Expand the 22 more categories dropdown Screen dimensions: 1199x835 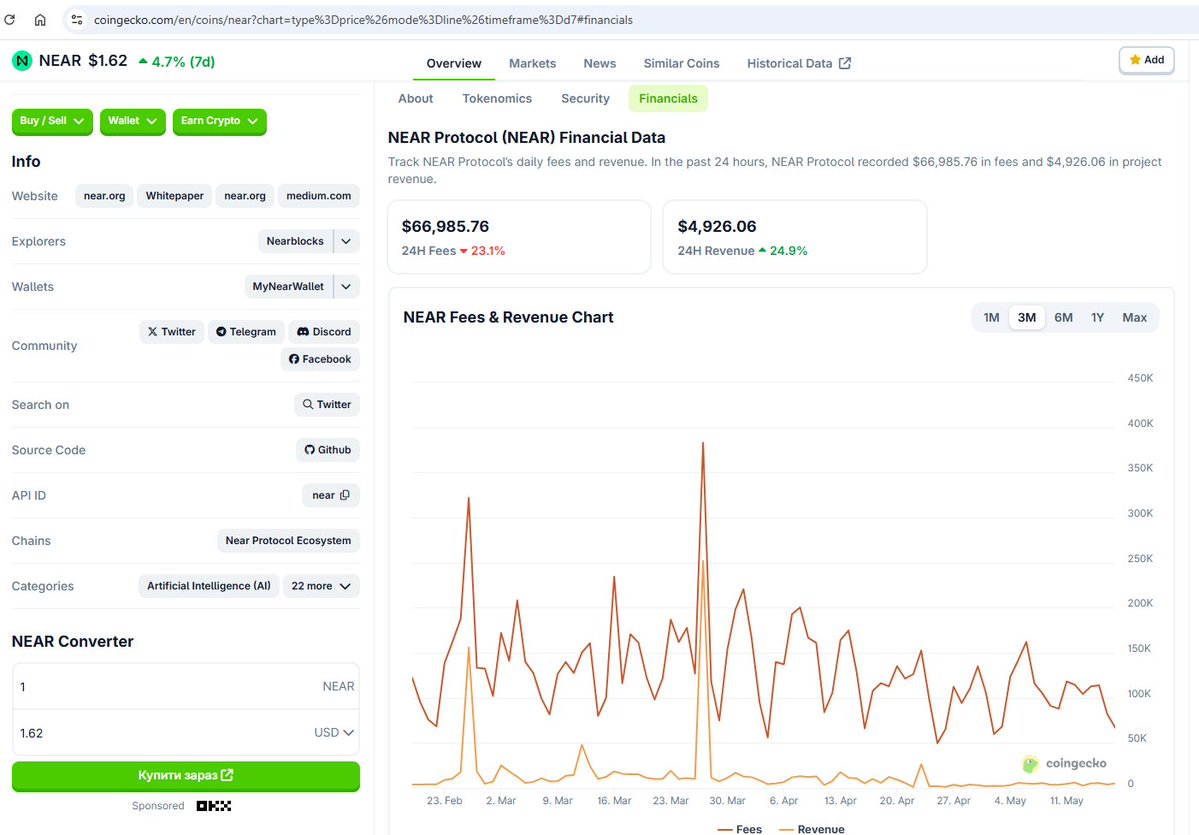tap(321, 586)
